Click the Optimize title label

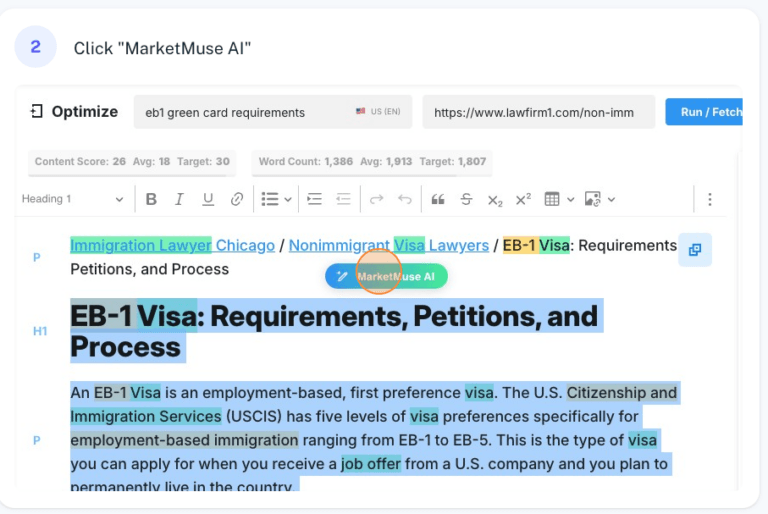85,112
